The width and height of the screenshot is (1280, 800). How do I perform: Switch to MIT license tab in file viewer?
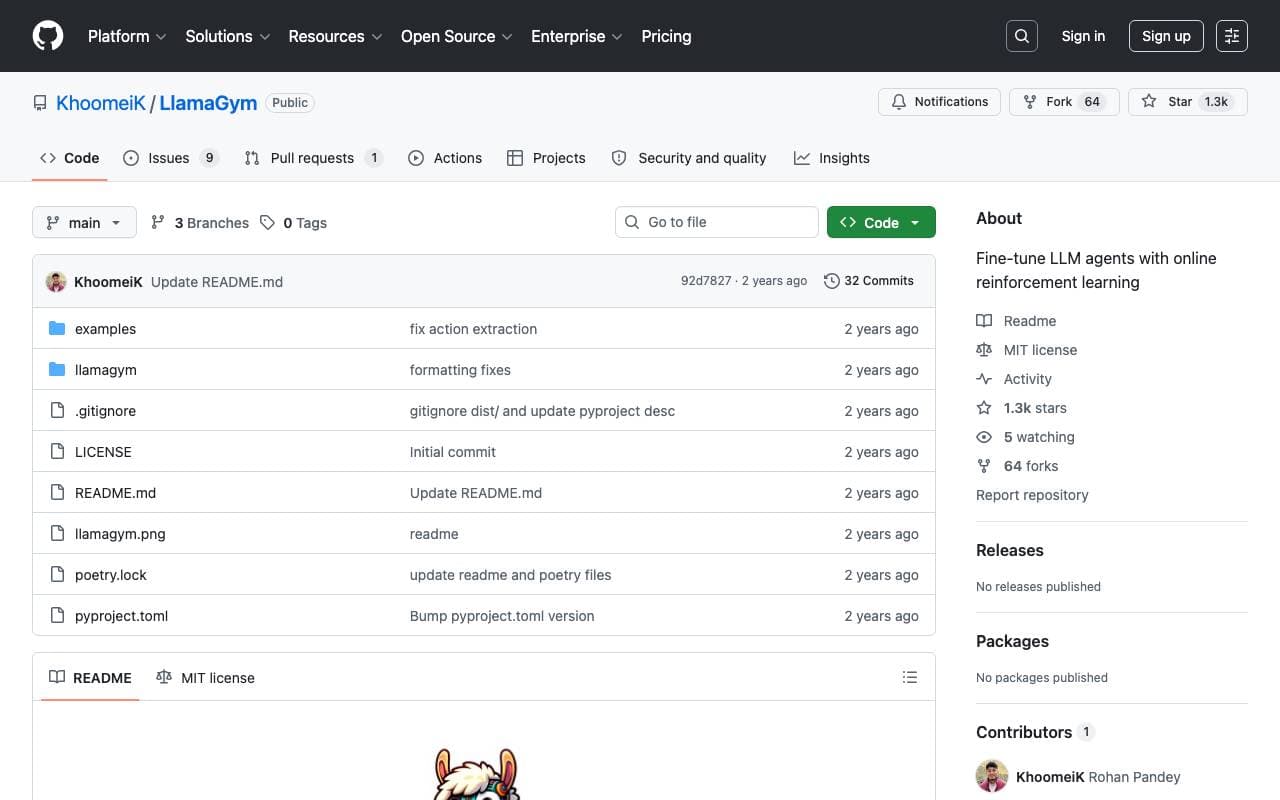coord(205,678)
